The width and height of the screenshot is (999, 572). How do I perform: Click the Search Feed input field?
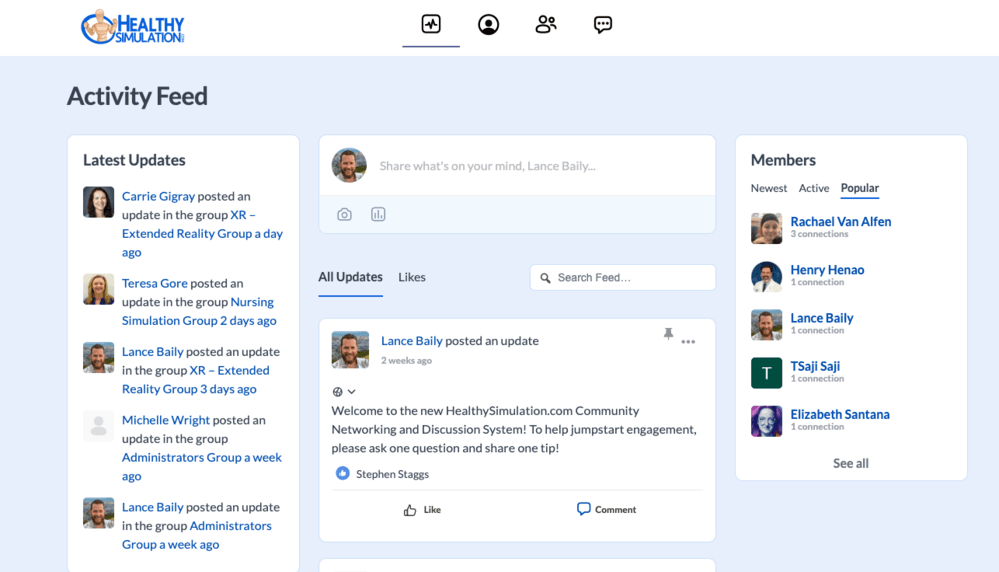point(622,278)
